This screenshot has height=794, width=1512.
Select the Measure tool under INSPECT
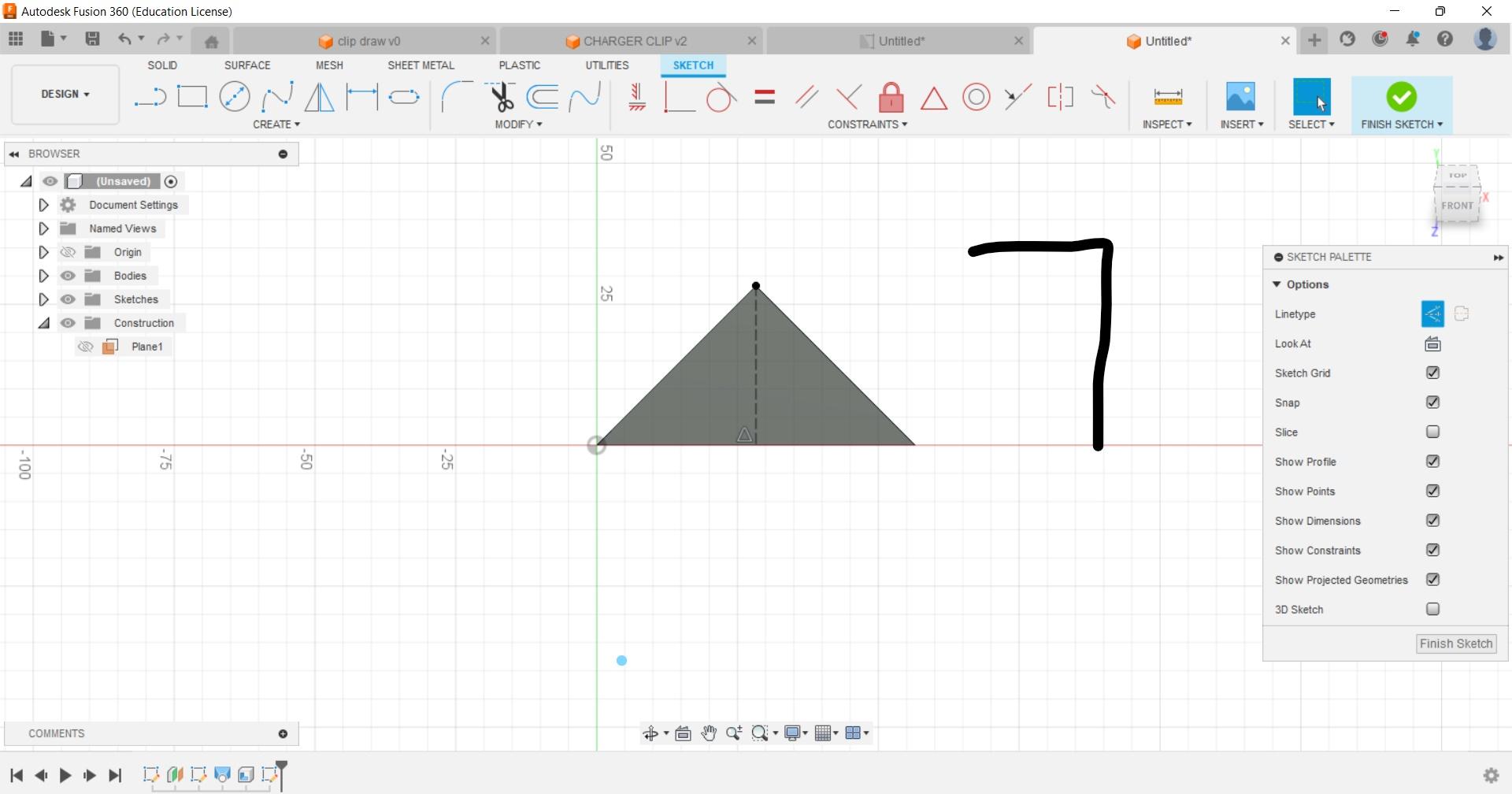[1168, 96]
